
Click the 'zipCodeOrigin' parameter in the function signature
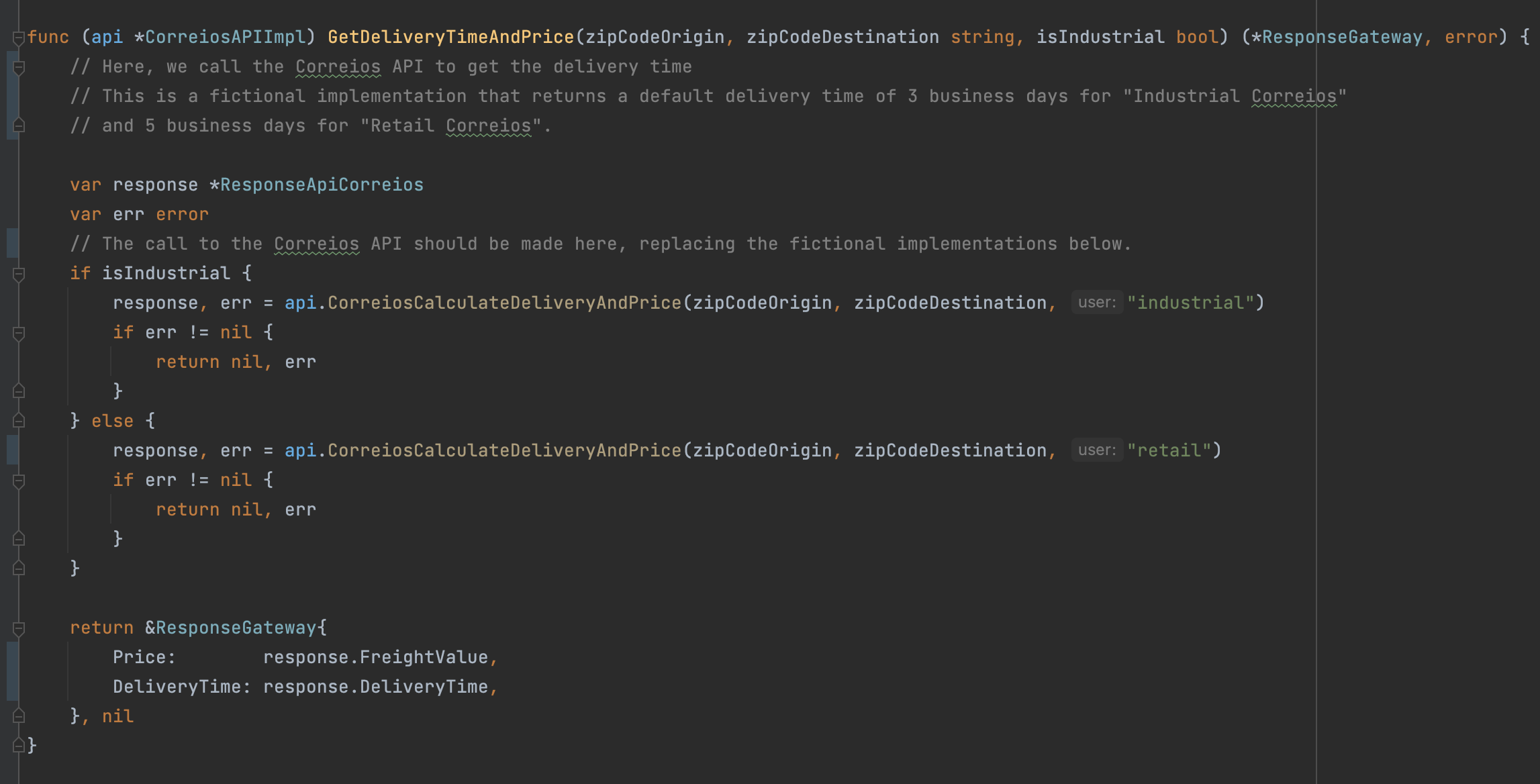655,37
